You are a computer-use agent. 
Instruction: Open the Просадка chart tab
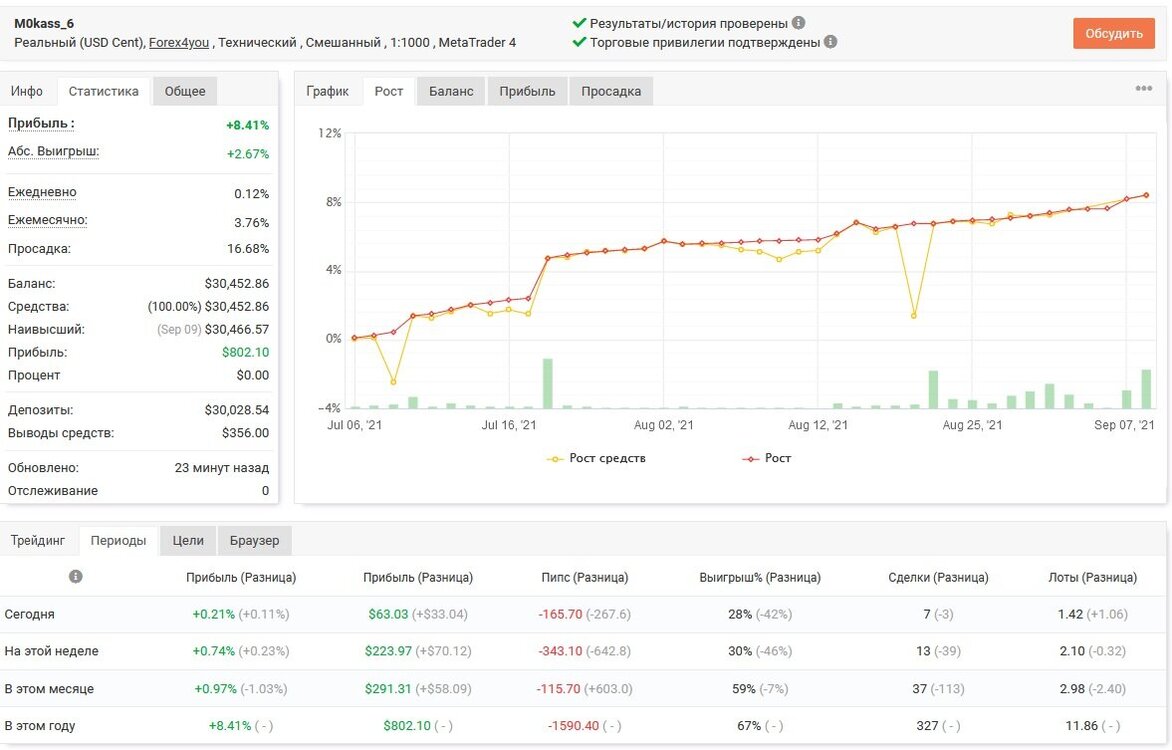pyautogui.click(x=611, y=91)
